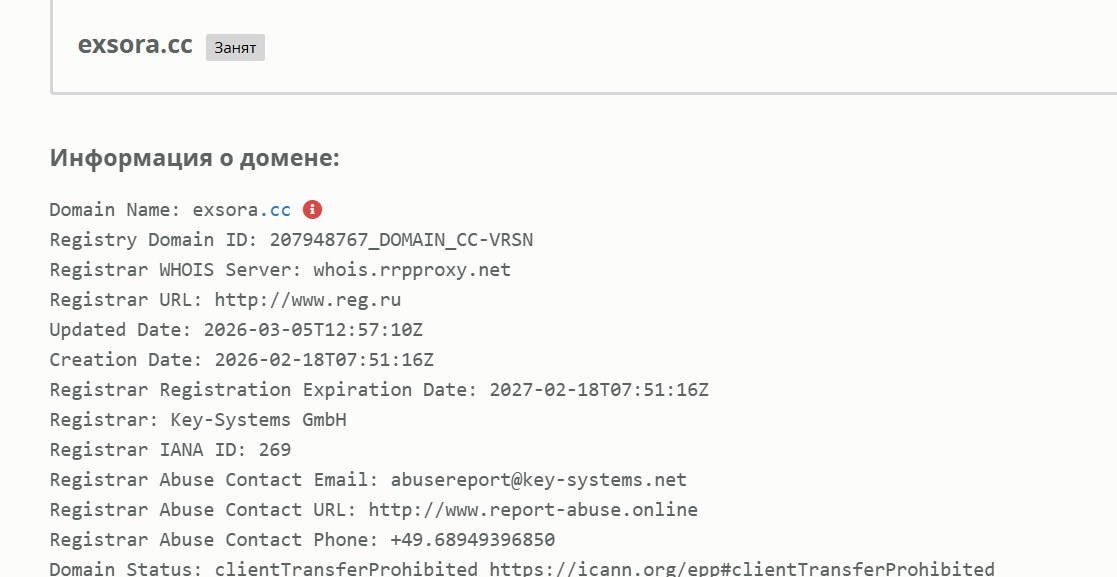Click the Registrar IANA ID value 269

coord(275,450)
